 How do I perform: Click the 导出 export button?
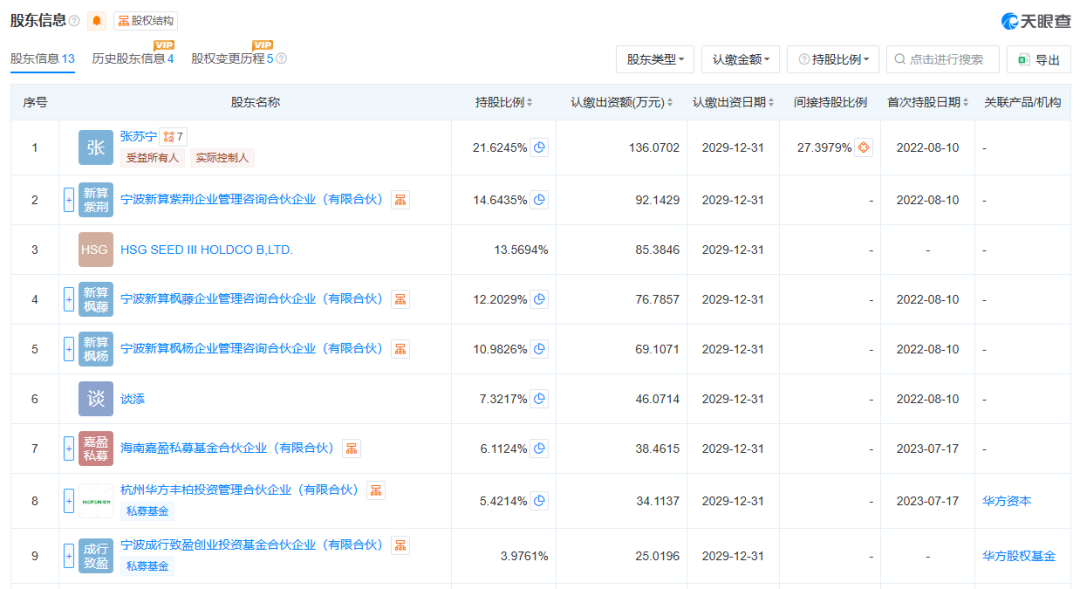[1039, 59]
